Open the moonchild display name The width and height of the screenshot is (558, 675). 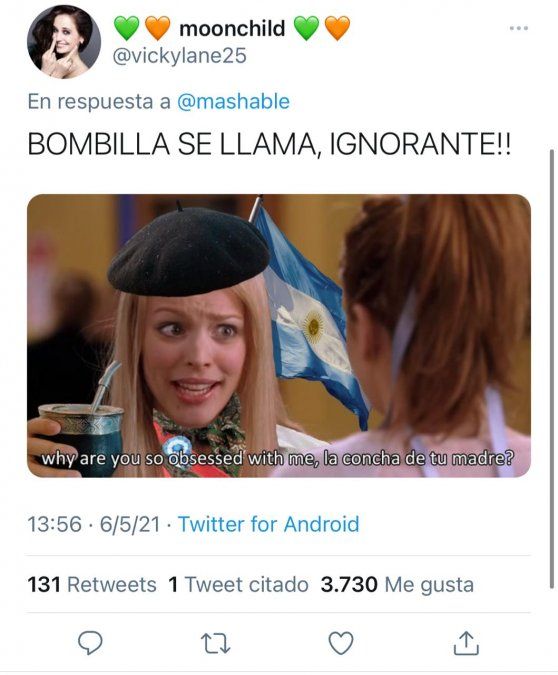pyautogui.click(x=232, y=28)
